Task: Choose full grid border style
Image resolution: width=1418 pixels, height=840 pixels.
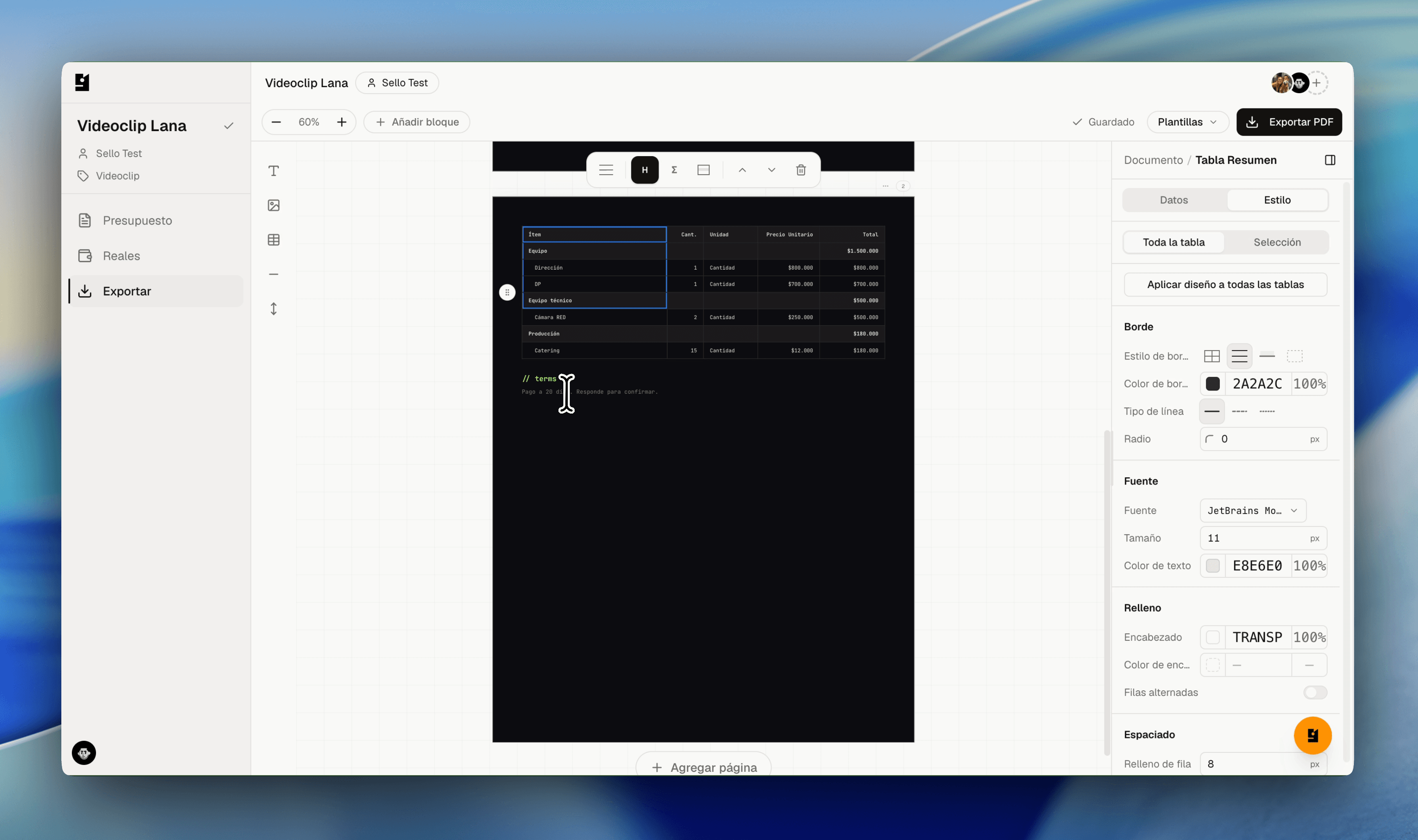Action: pos(1212,356)
